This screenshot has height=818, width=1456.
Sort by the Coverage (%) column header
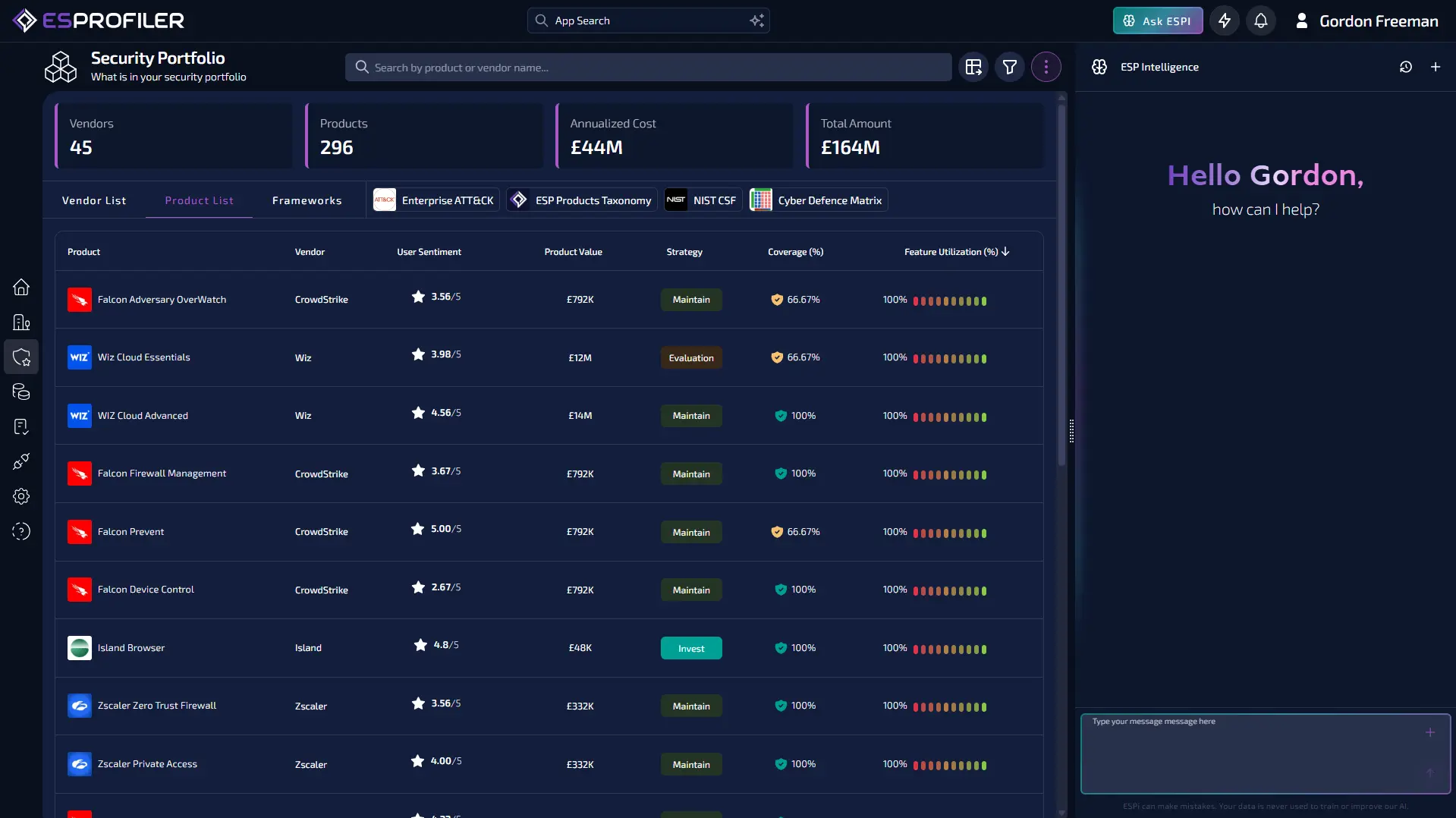coord(795,252)
